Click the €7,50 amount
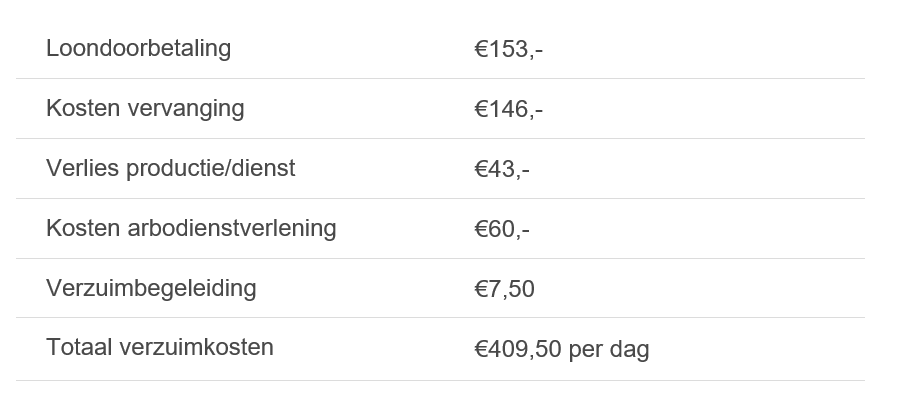The width and height of the screenshot is (910, 417). pos(504,289)
